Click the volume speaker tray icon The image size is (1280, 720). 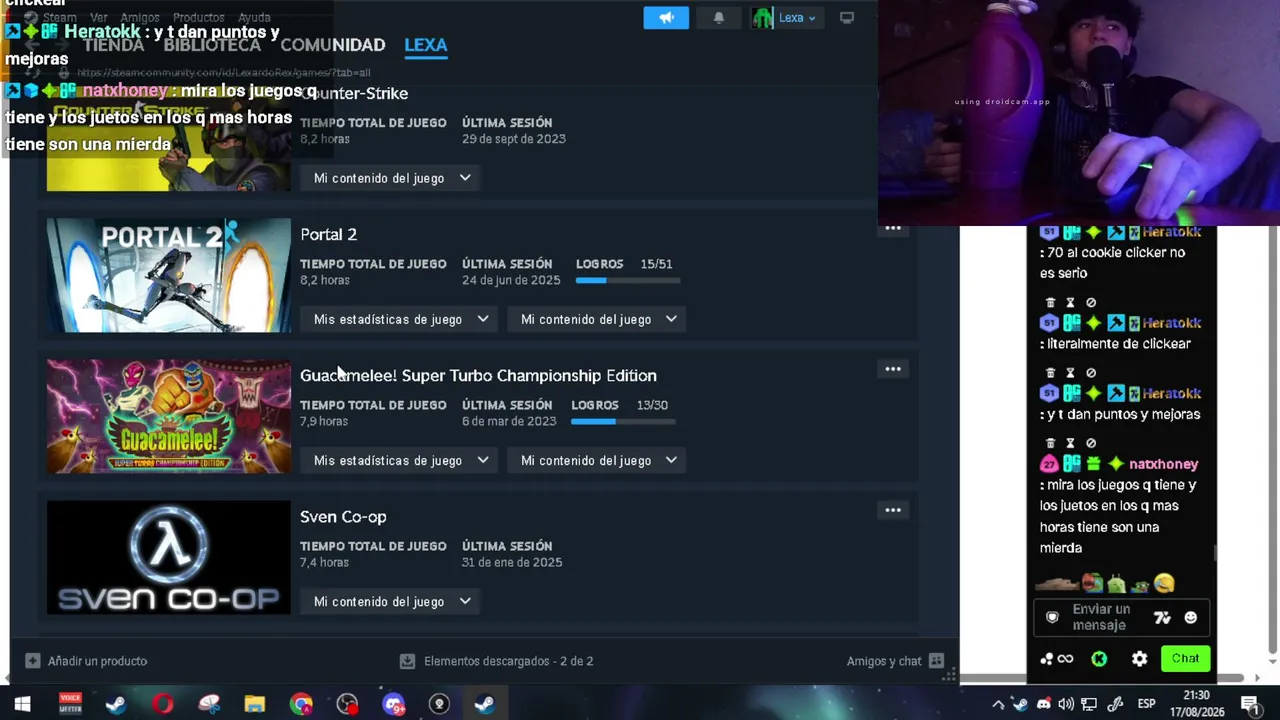tap(1066, 704)
